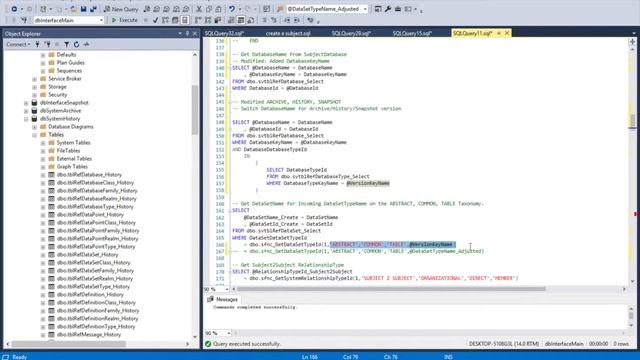Click the Display Estimated Execution Plan icon

(165, 20)
